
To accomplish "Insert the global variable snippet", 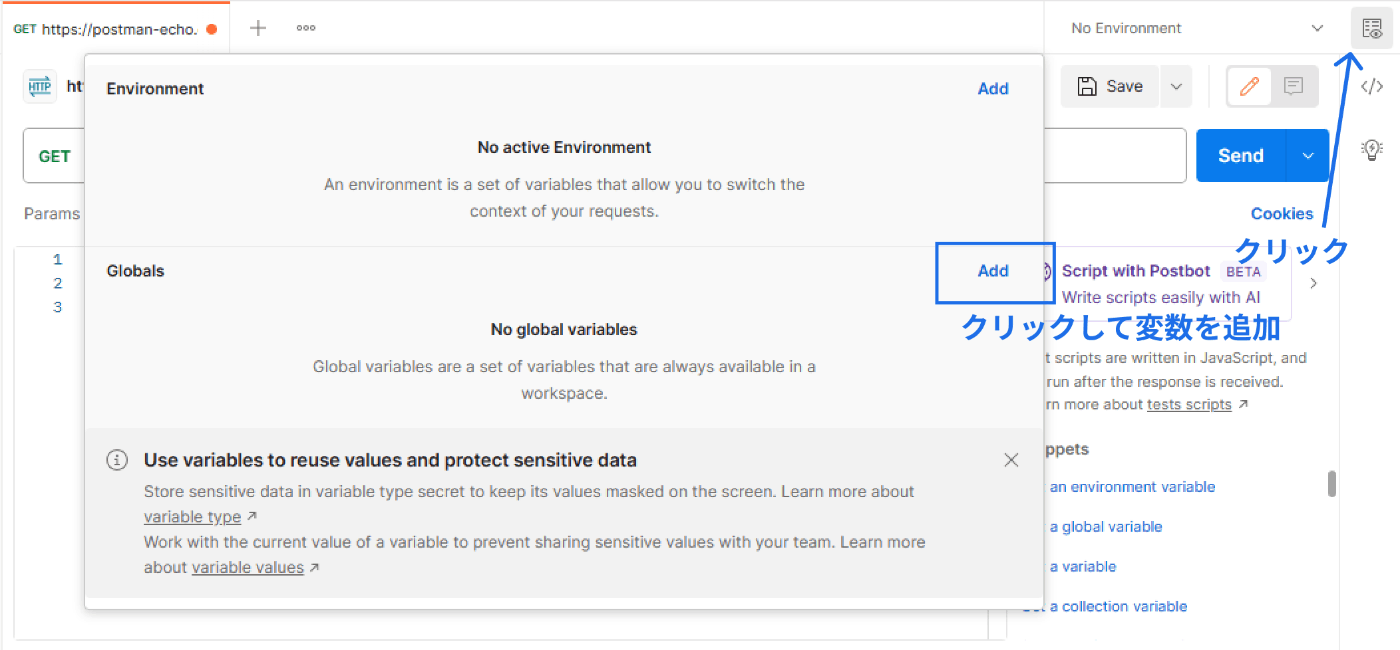I will point(1106,527).
